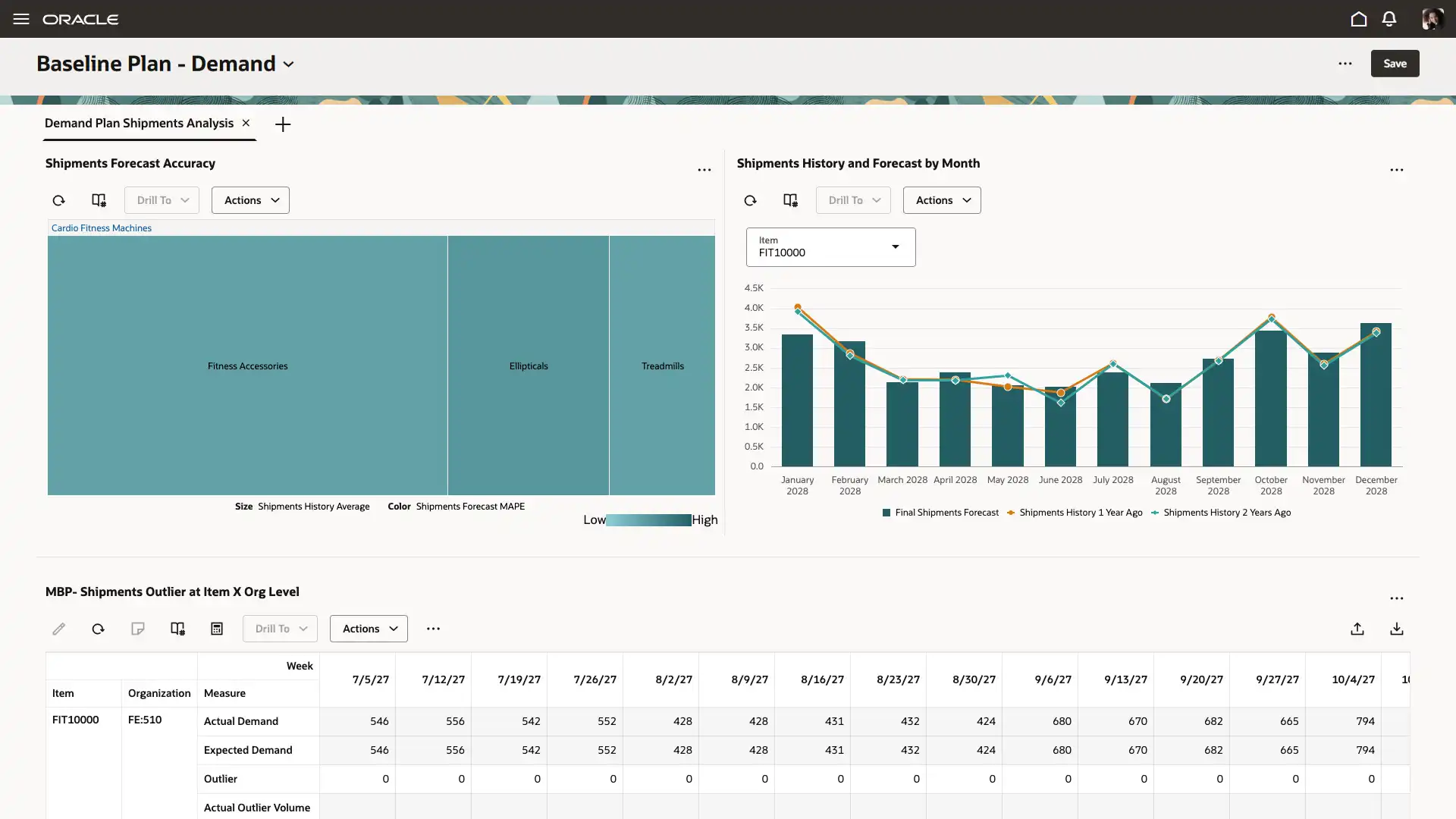Open the notifications bell
Viewport: 1456px width, 819px height.
tap(1389, 19)
